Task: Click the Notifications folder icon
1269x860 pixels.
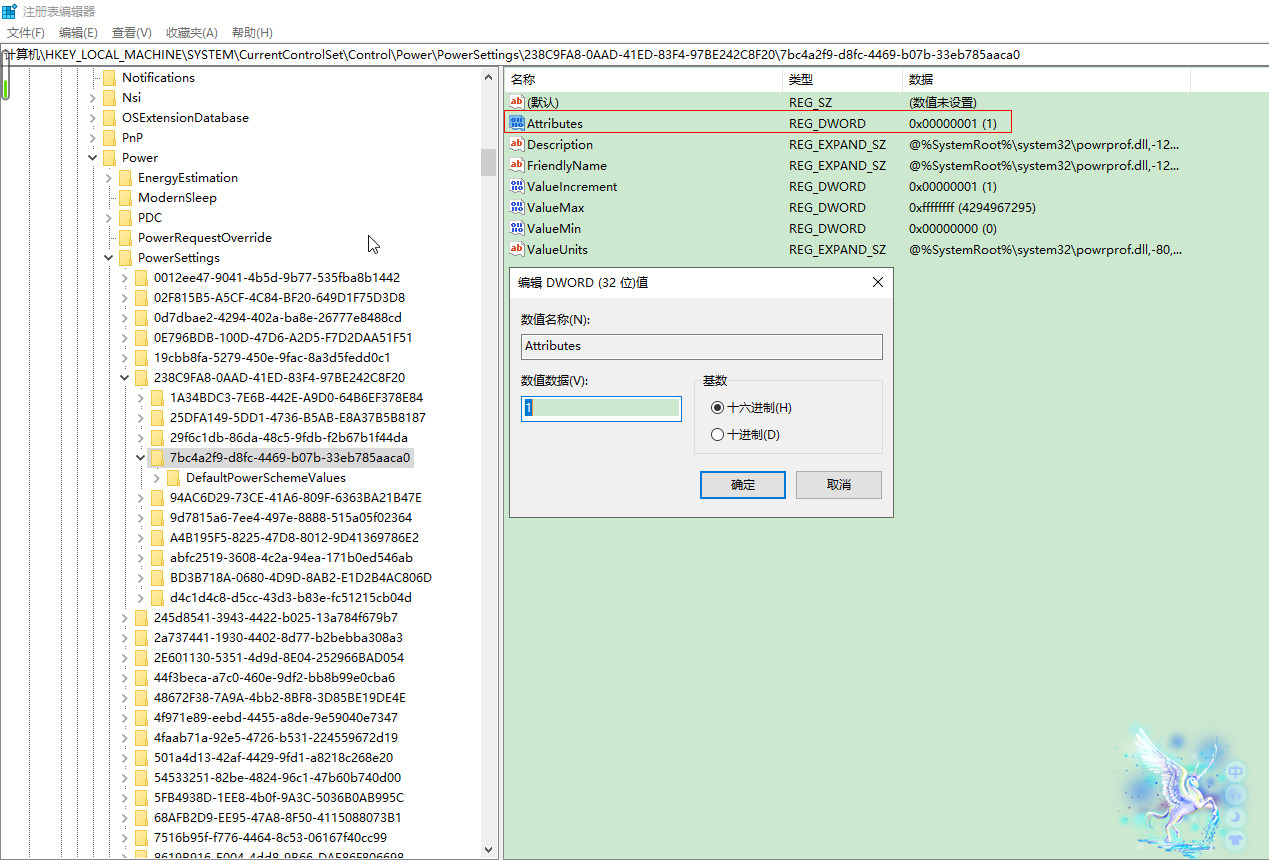Action: [x=110, y=77]
